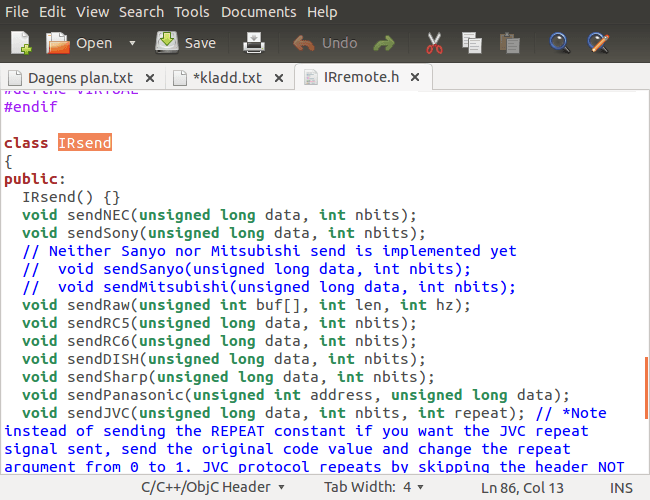Switch to the Dagens plan.txt tab

click(80, 77)
